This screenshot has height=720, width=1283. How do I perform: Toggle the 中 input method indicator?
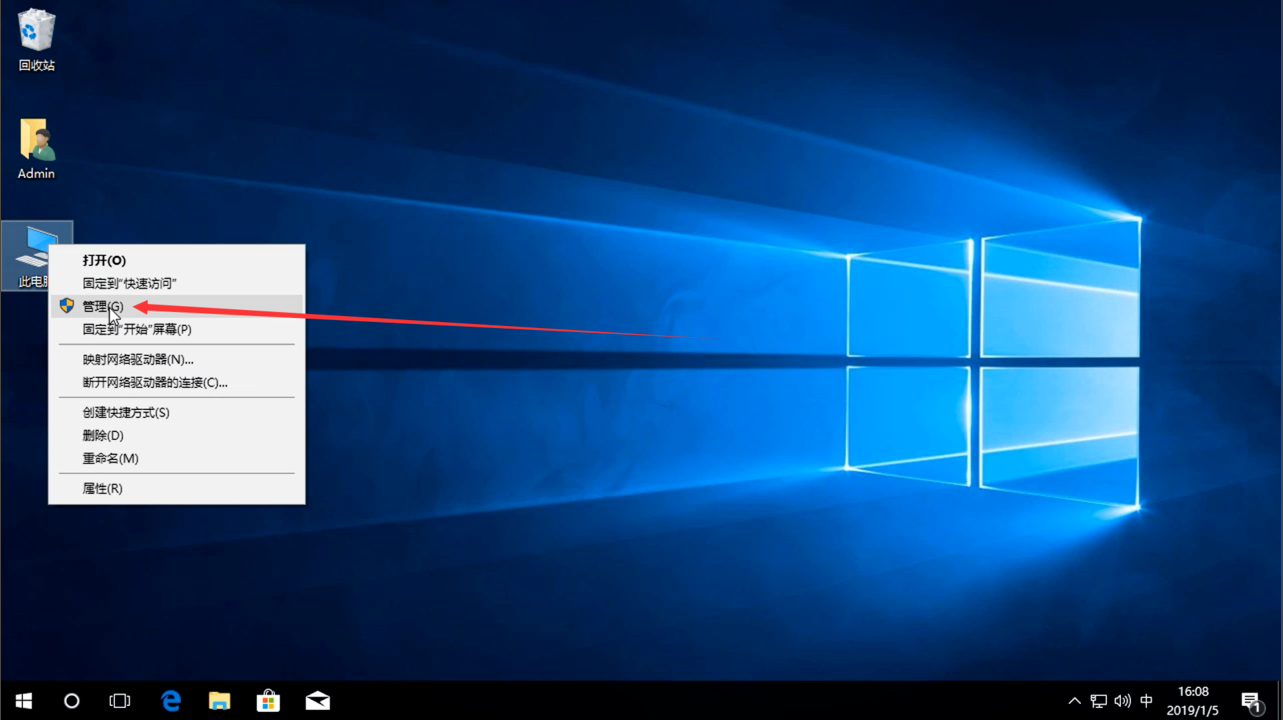1146,701
